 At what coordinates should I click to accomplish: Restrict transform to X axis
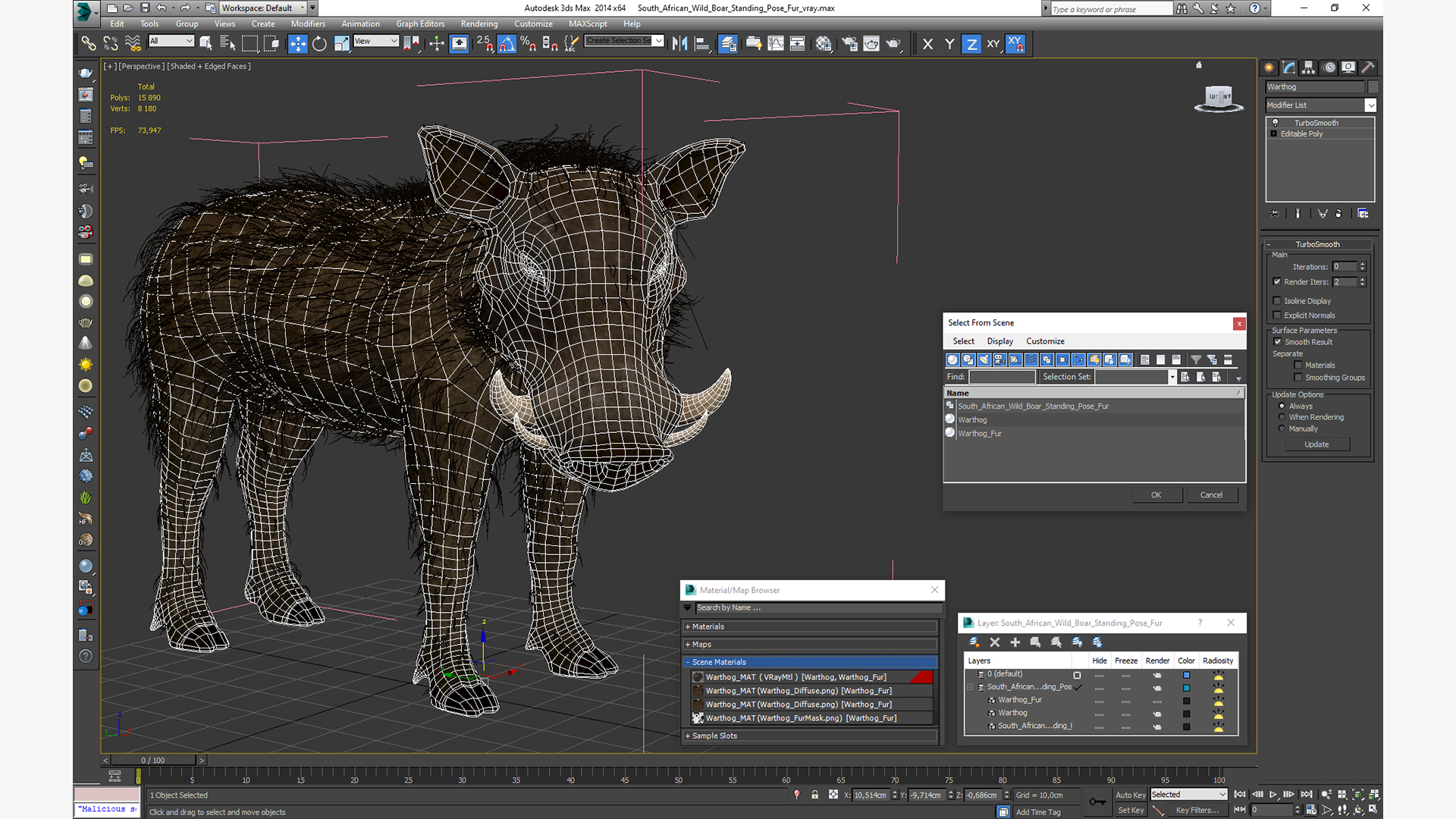[x=927, y=44]
